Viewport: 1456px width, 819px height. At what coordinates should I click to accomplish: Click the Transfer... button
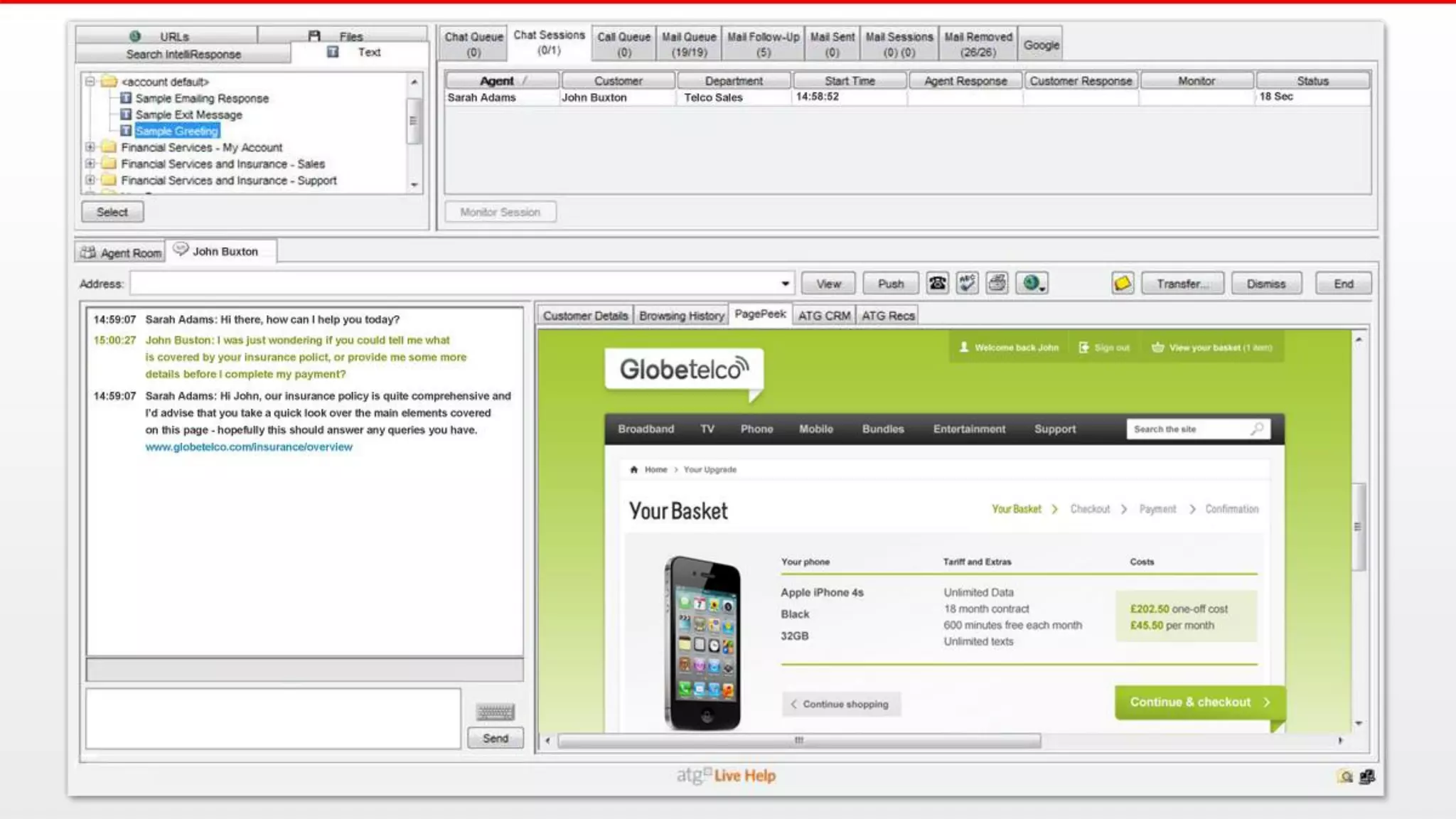point(1182,284)
